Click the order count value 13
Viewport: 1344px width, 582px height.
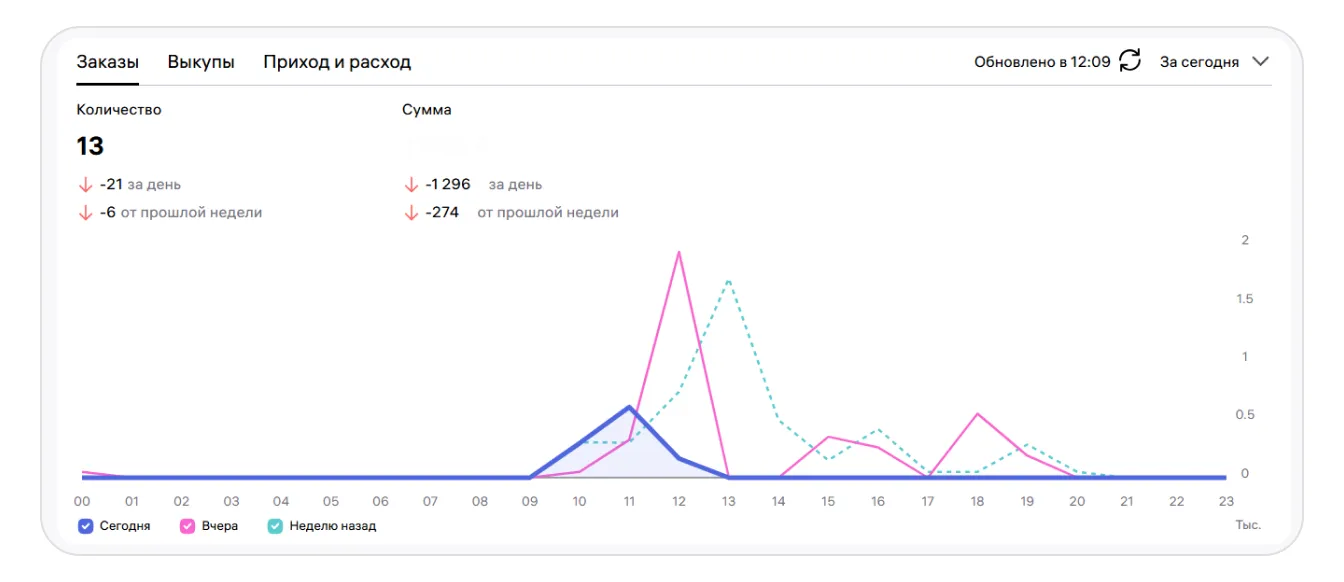pos(90,146)
